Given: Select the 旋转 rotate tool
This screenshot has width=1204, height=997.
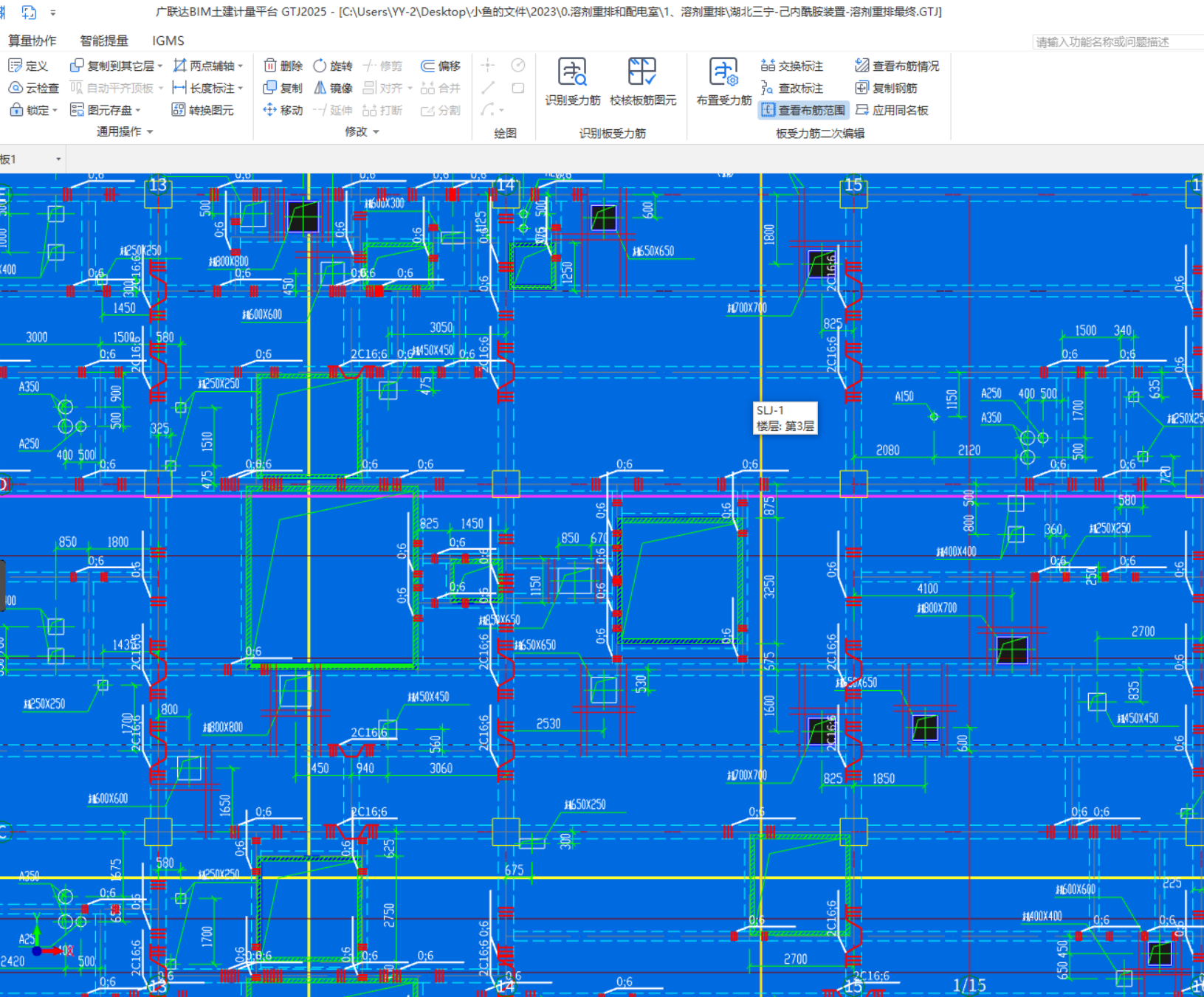Looking at the screenshot, I should coord(333,66).
